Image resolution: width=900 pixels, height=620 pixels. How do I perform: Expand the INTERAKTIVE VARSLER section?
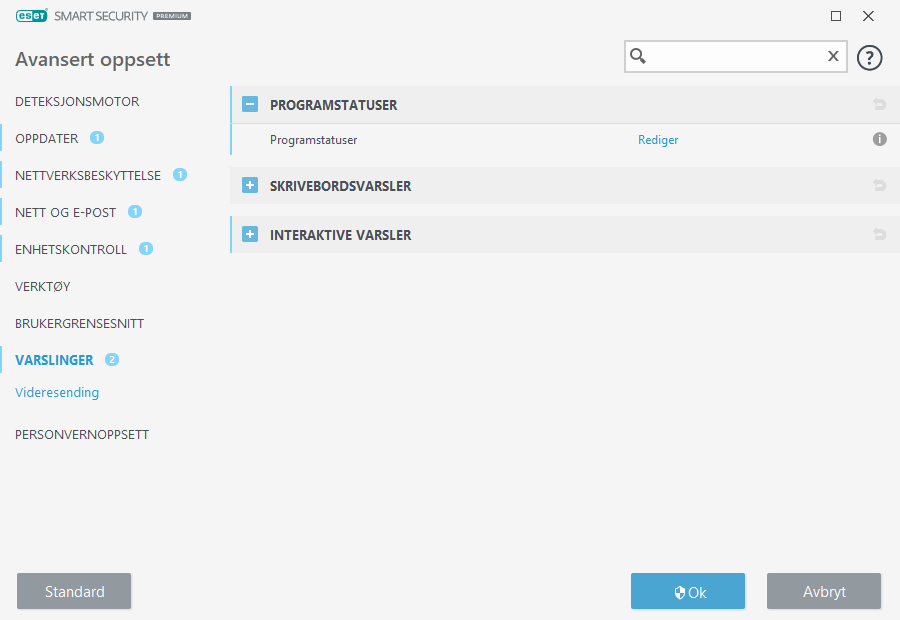coord(250,234)
